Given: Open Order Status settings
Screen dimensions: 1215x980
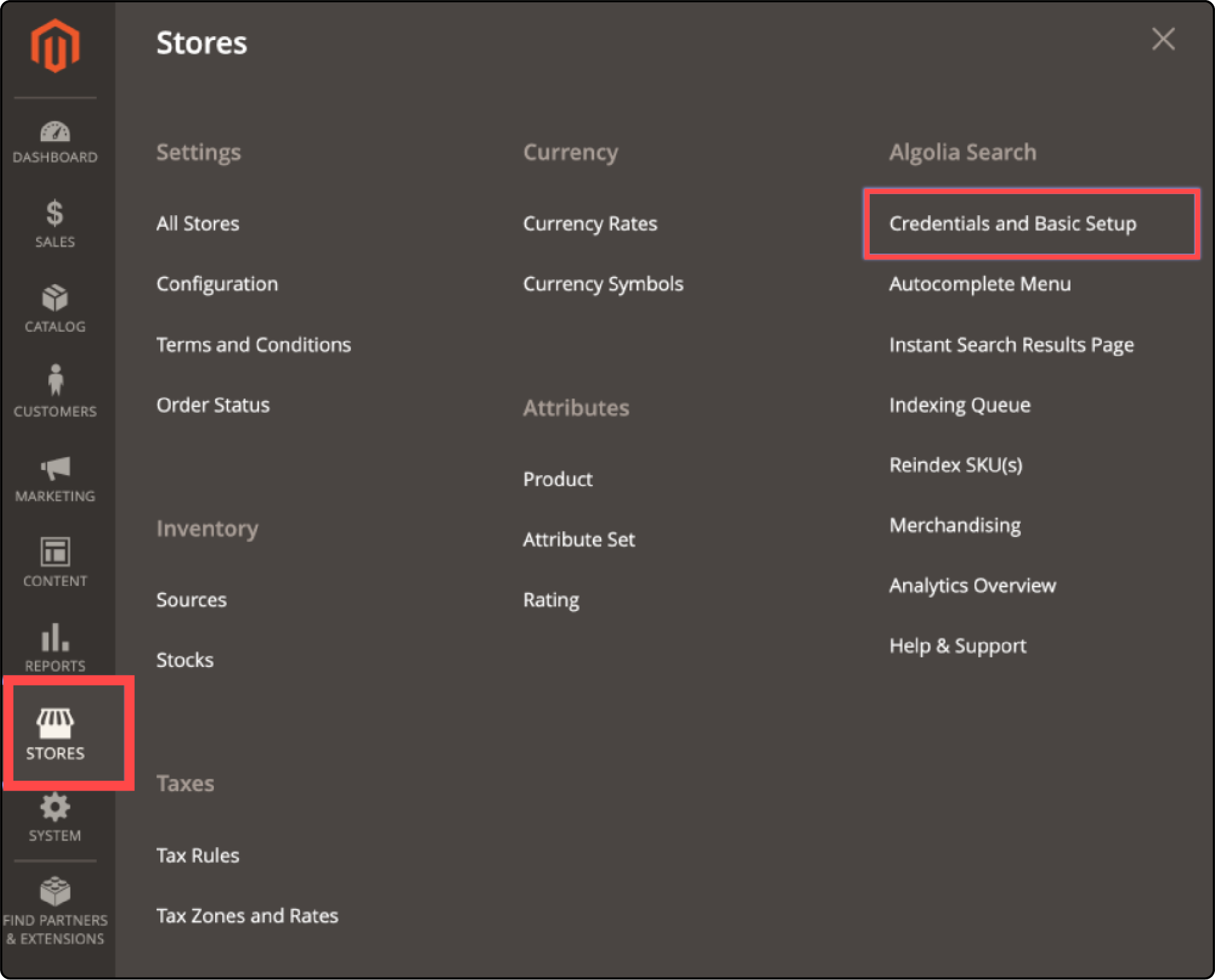Looking at the screenshot, I should pyautogui.click(x=213, y=405).
